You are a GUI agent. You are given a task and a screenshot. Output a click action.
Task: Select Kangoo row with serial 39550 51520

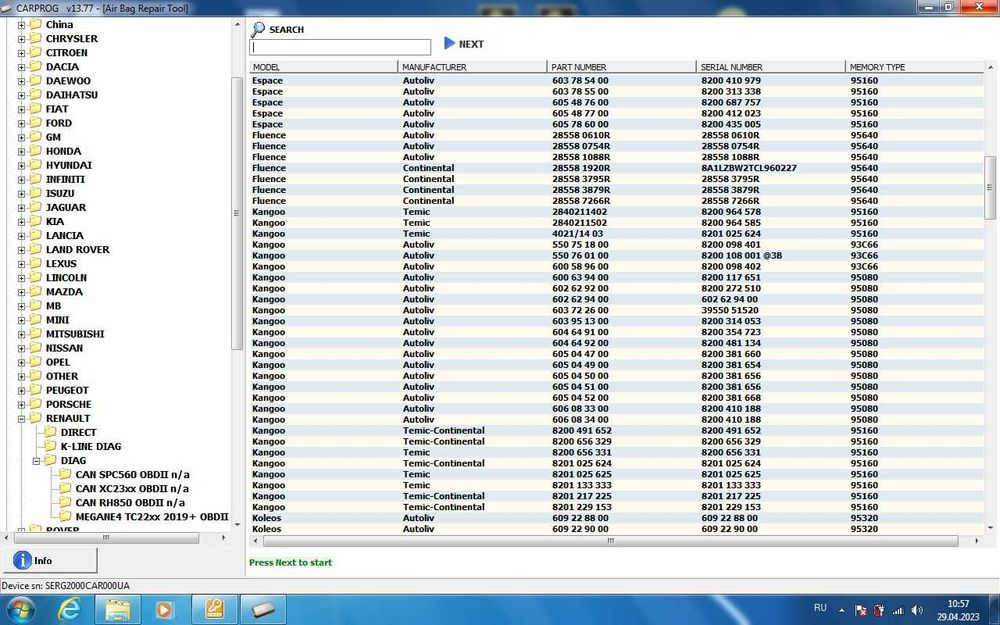coord(616,311)
